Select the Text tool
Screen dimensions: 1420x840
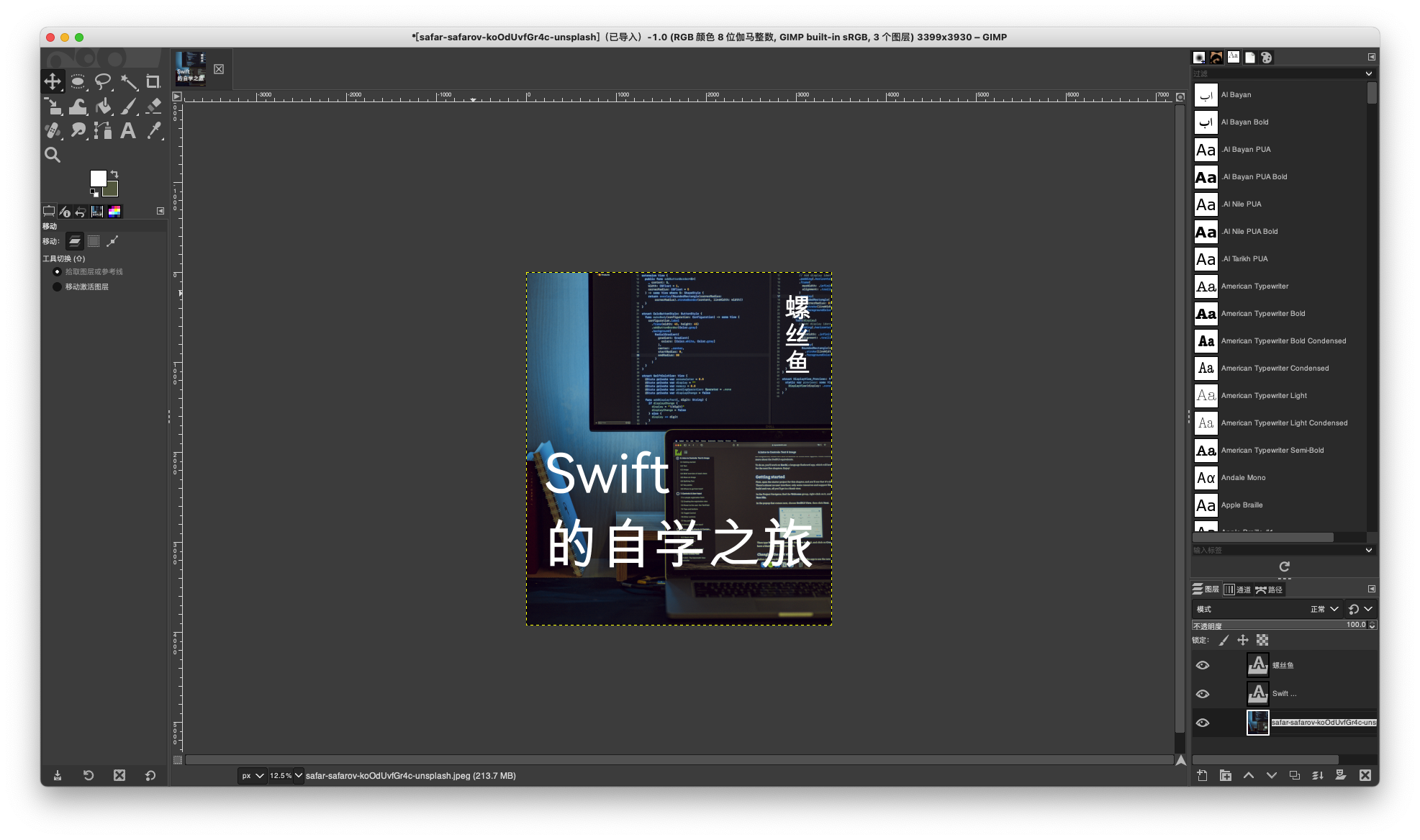[129, 130]
